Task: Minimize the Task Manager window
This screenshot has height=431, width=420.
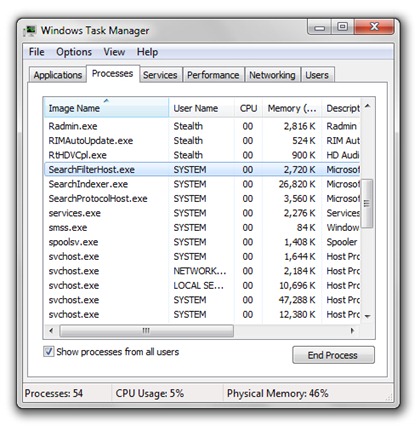Action: coord(319,27)
